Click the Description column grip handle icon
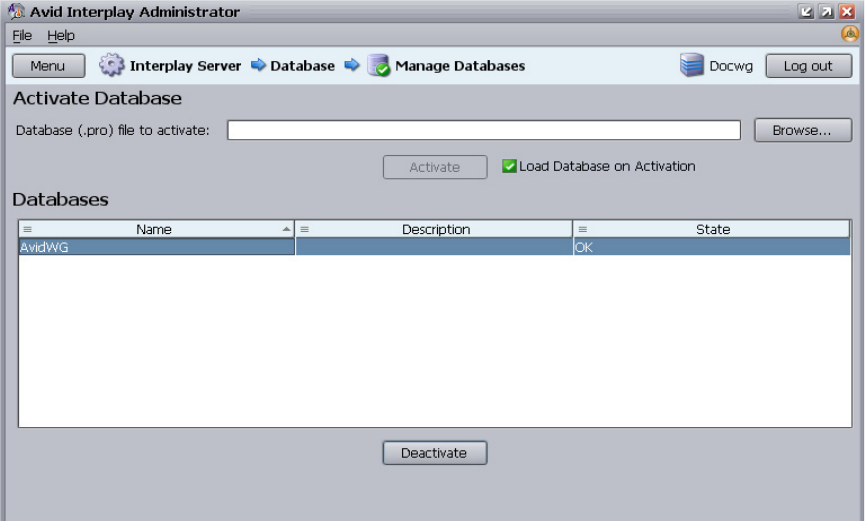The height and width of the screenshot is (521, 865). 305,229
